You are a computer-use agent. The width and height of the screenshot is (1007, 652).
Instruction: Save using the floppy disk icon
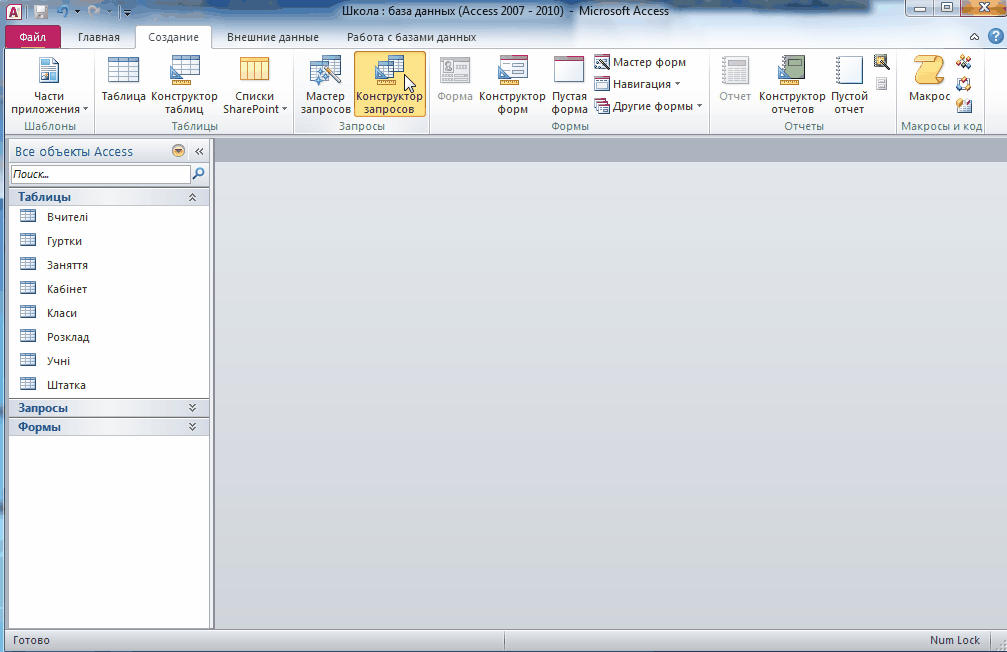[x=40, y=12]
